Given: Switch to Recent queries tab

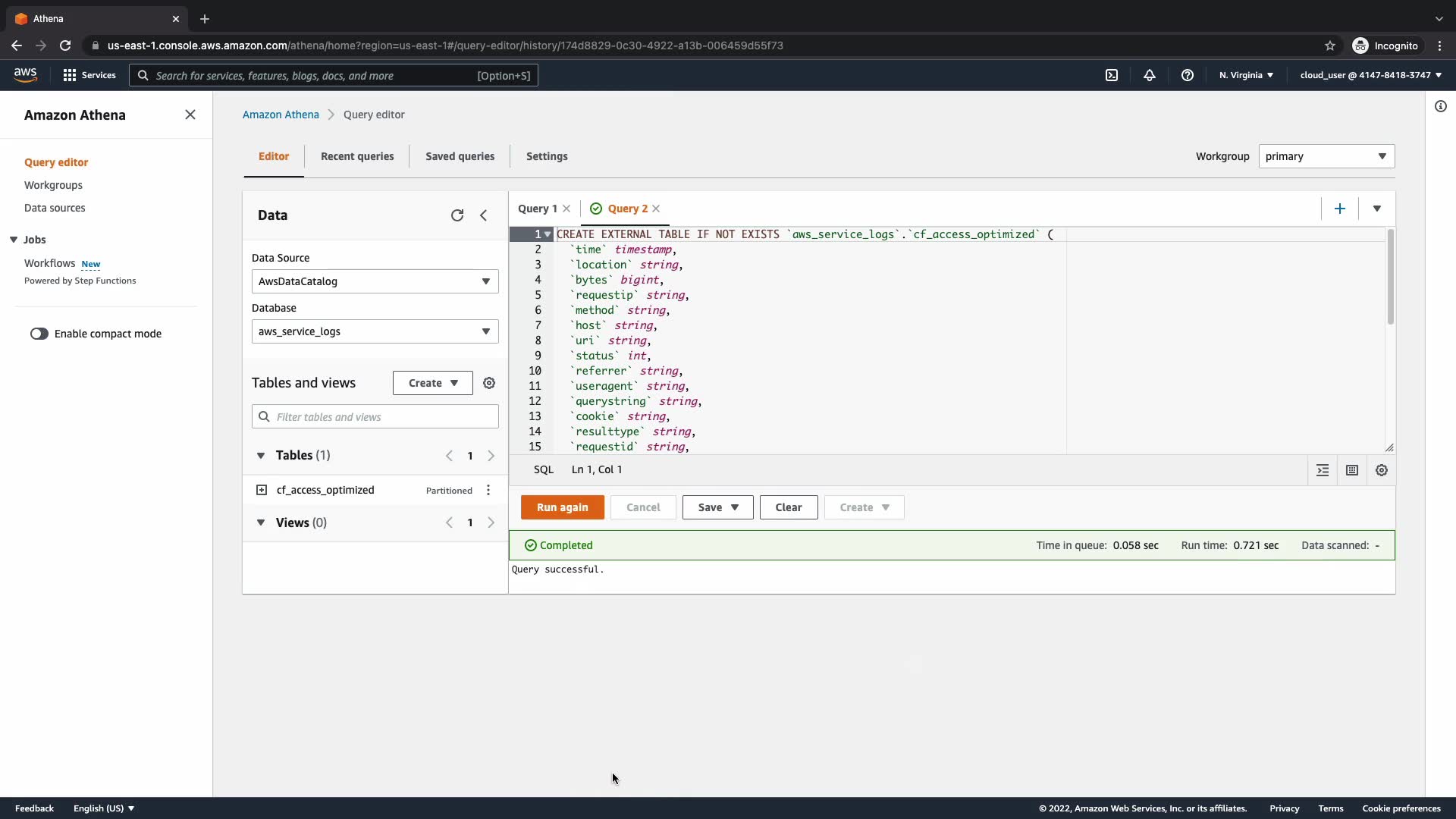Looking at the screenshot, I should coord(357,156).
